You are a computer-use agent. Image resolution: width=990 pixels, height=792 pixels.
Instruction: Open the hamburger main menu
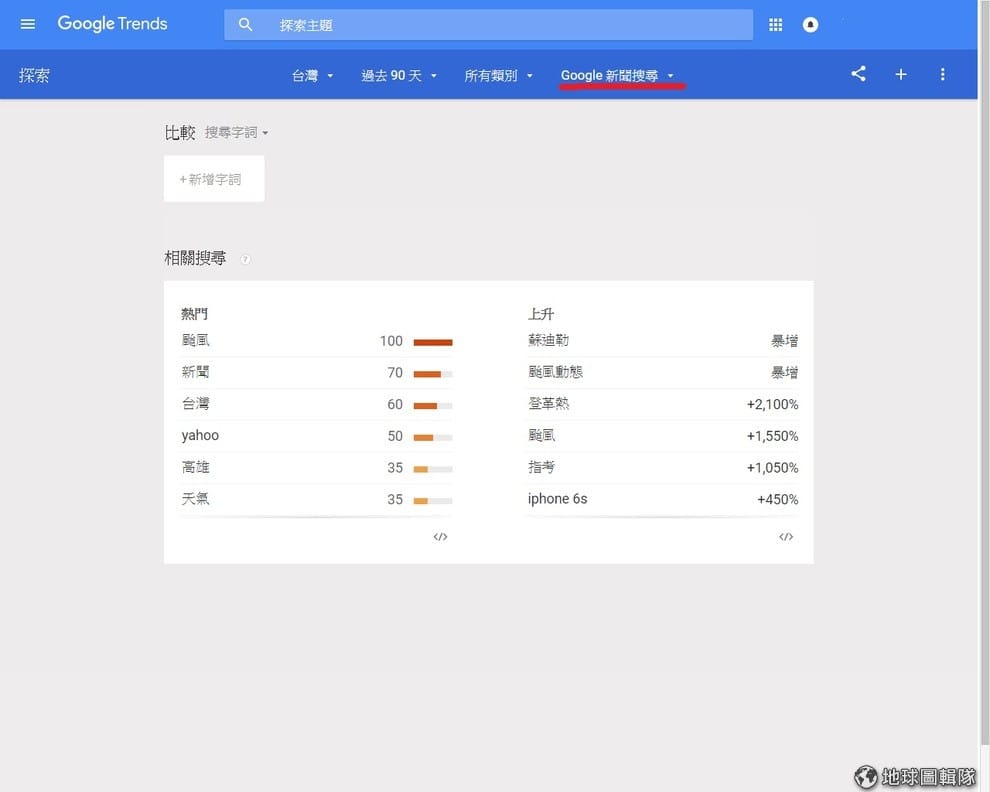[x=28, y=24]
